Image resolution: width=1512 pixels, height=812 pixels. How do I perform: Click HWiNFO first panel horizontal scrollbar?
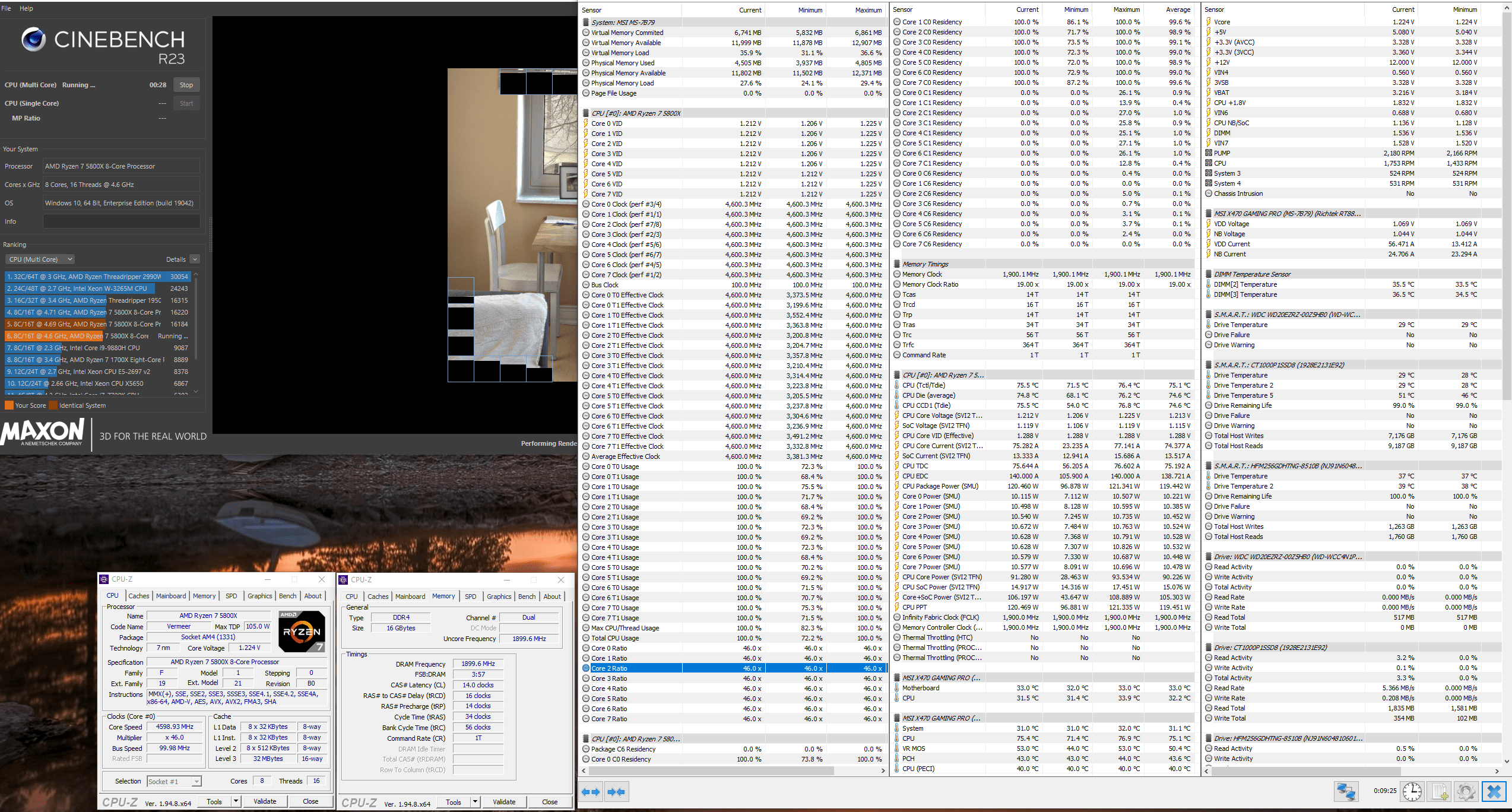pyautogui.click(x=711, y=770)
